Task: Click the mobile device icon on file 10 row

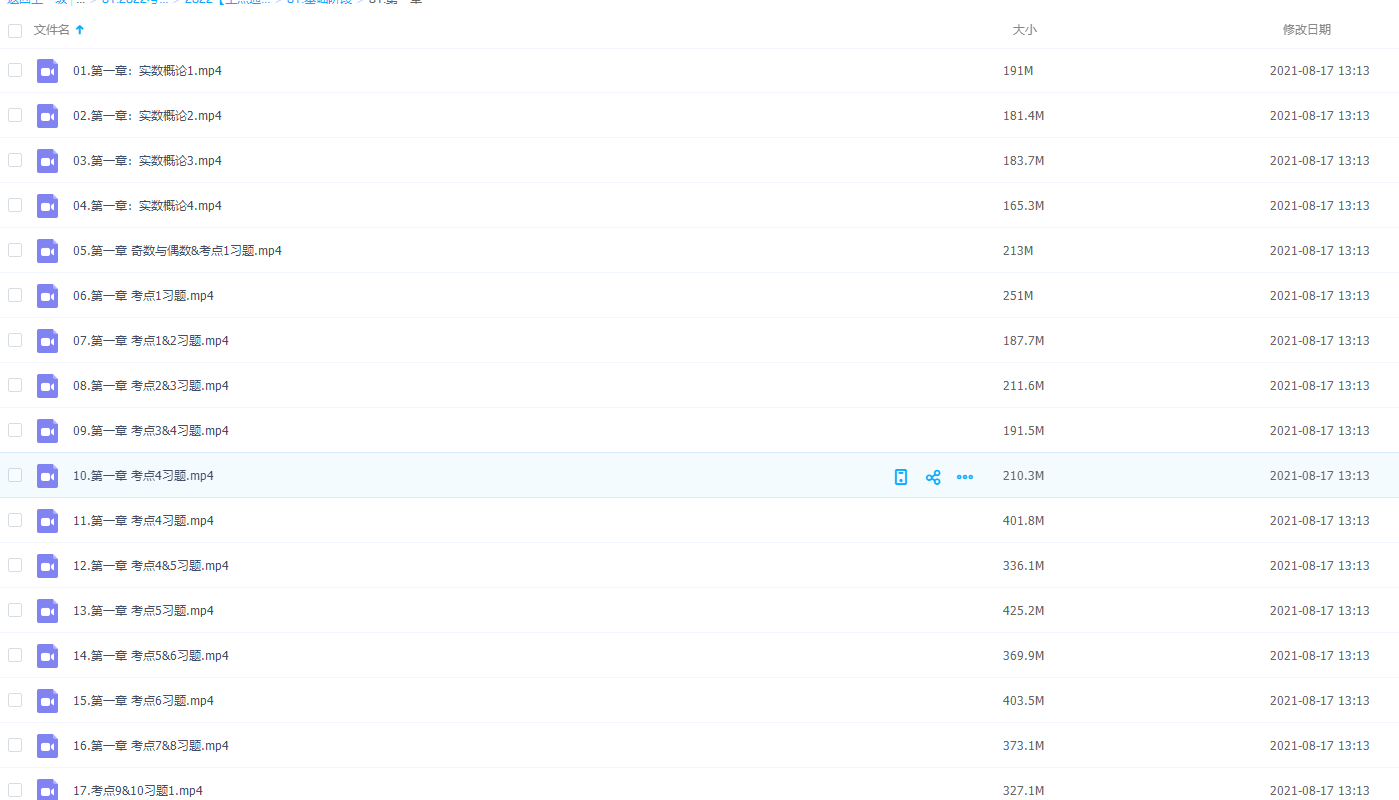Action: [x=901, y=477]
